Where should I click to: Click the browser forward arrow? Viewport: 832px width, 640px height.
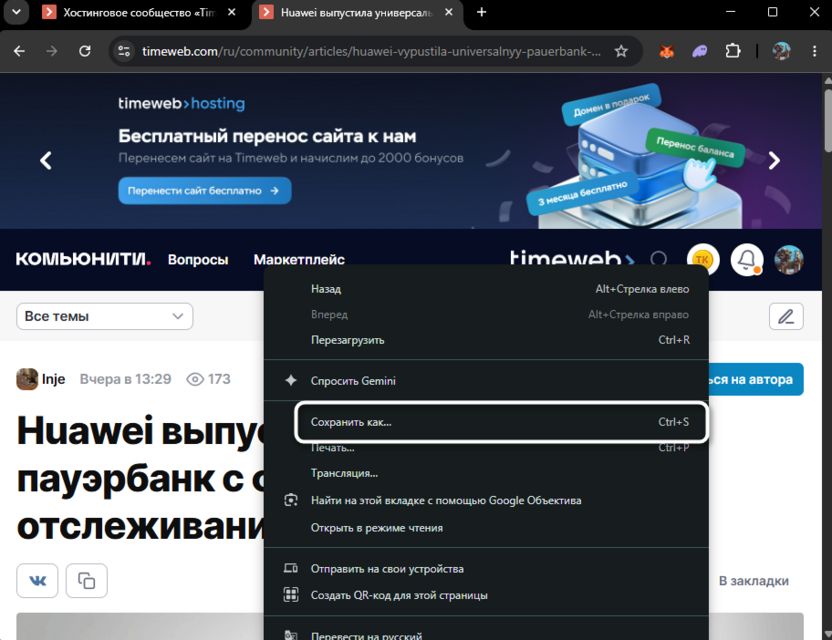[51, 51]
